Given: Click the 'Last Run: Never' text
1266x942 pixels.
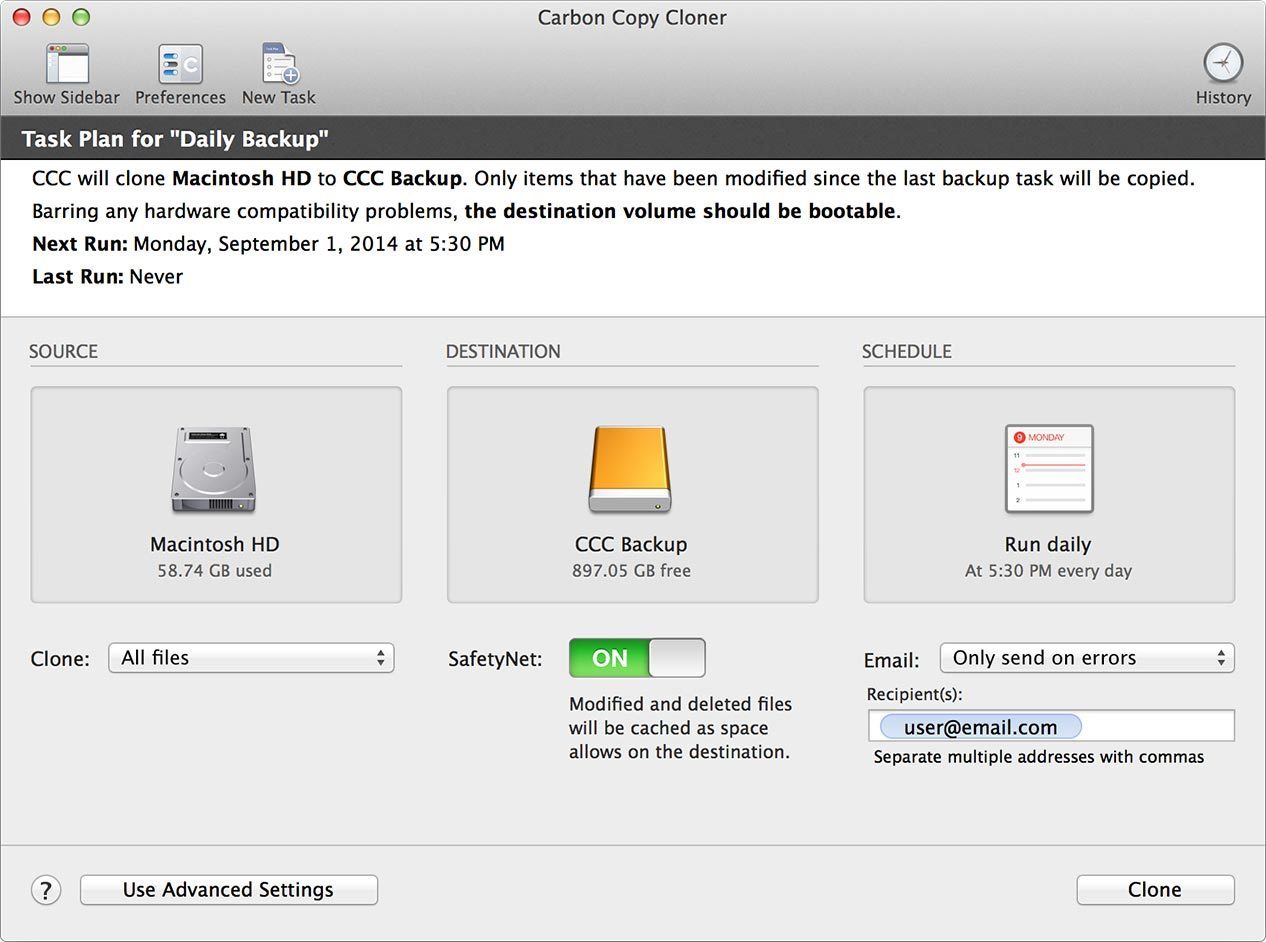Looking at the screenshot, I should coord(108,277).
